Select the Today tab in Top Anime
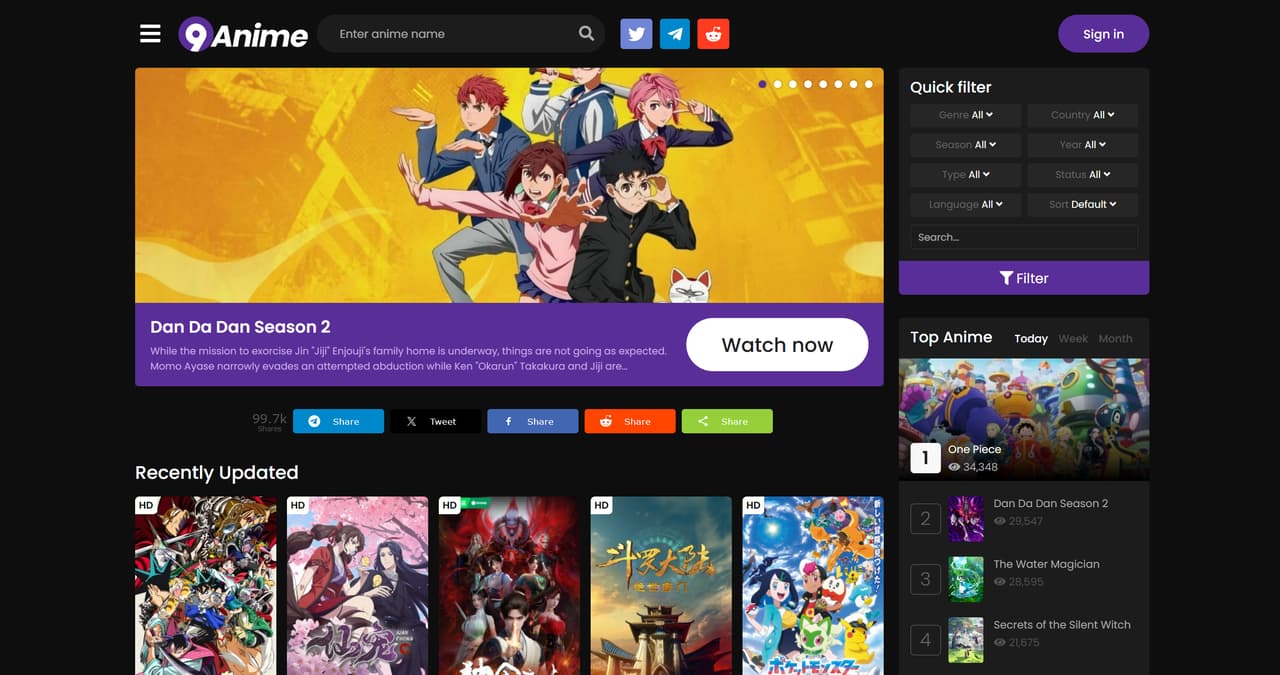The image size is (1280, 675). click(1031, 338)
